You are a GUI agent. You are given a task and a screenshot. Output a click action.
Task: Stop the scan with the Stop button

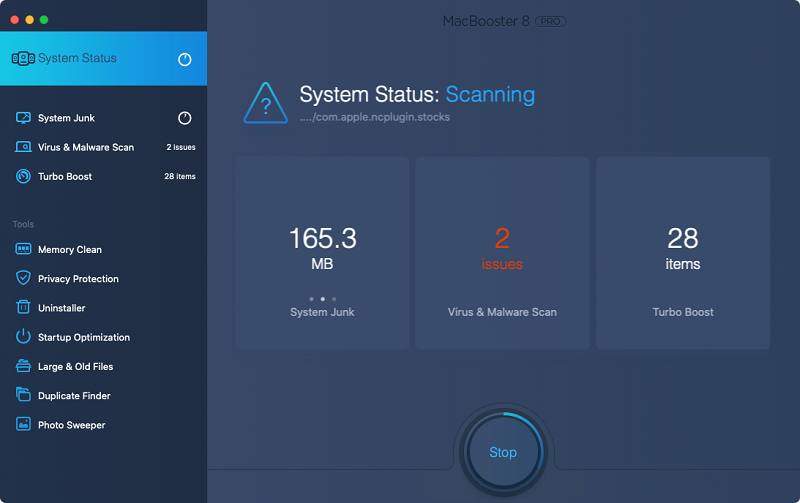(x=503, y=452)
